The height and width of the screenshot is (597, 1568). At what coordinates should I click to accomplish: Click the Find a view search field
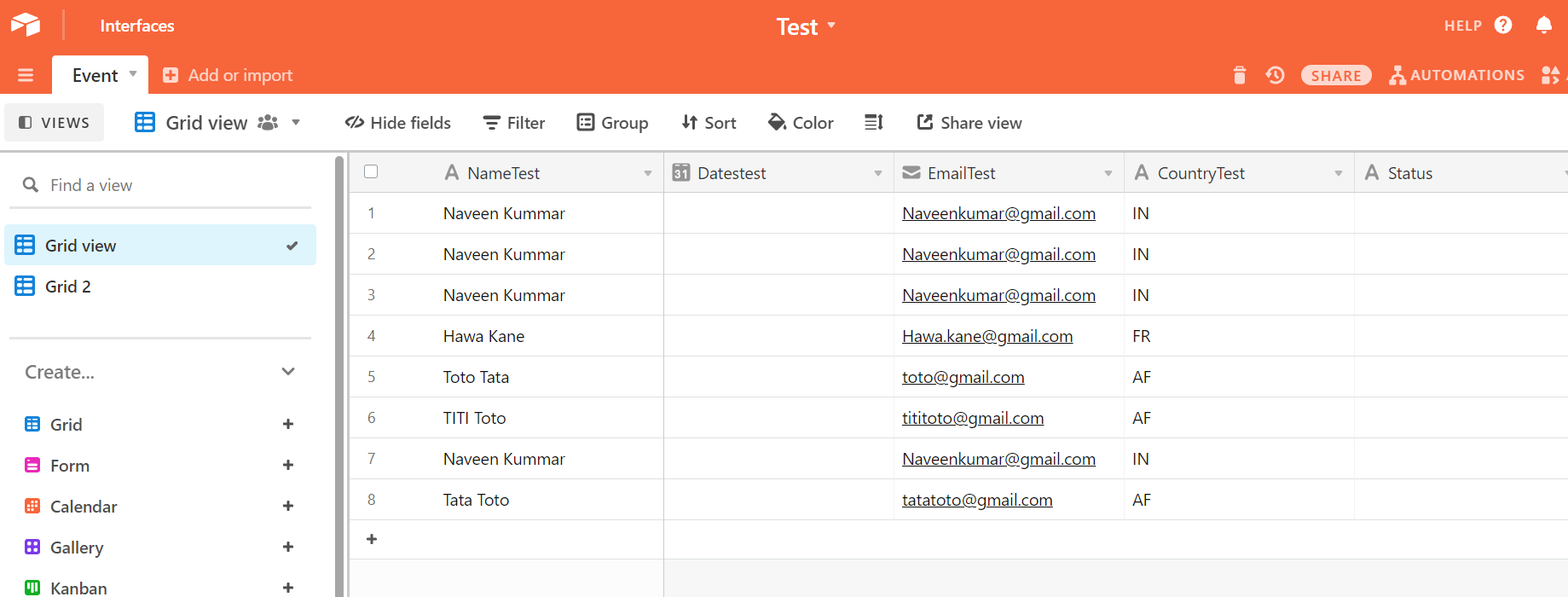160,185
